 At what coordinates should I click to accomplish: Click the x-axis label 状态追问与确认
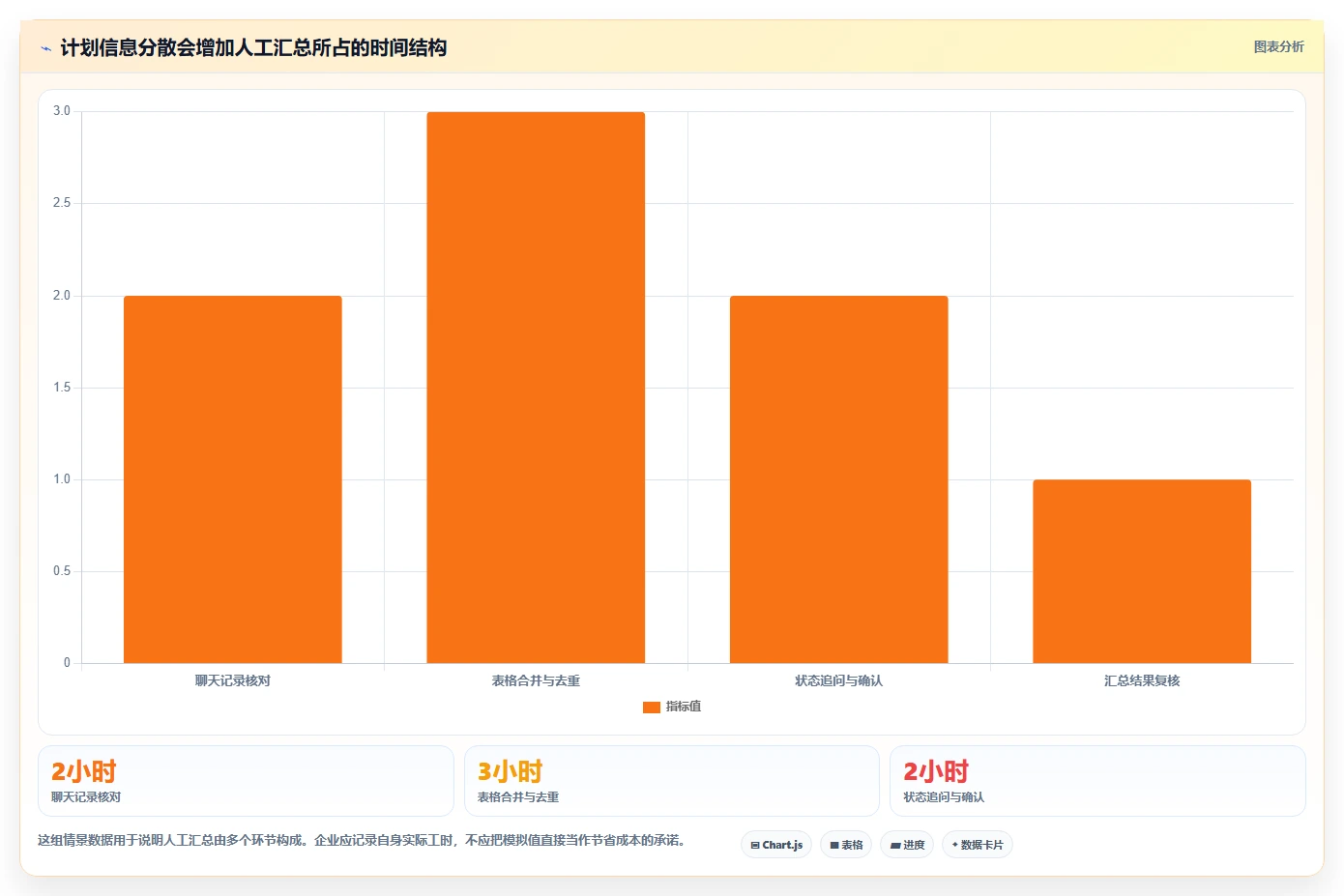click(x=839, y=680)
